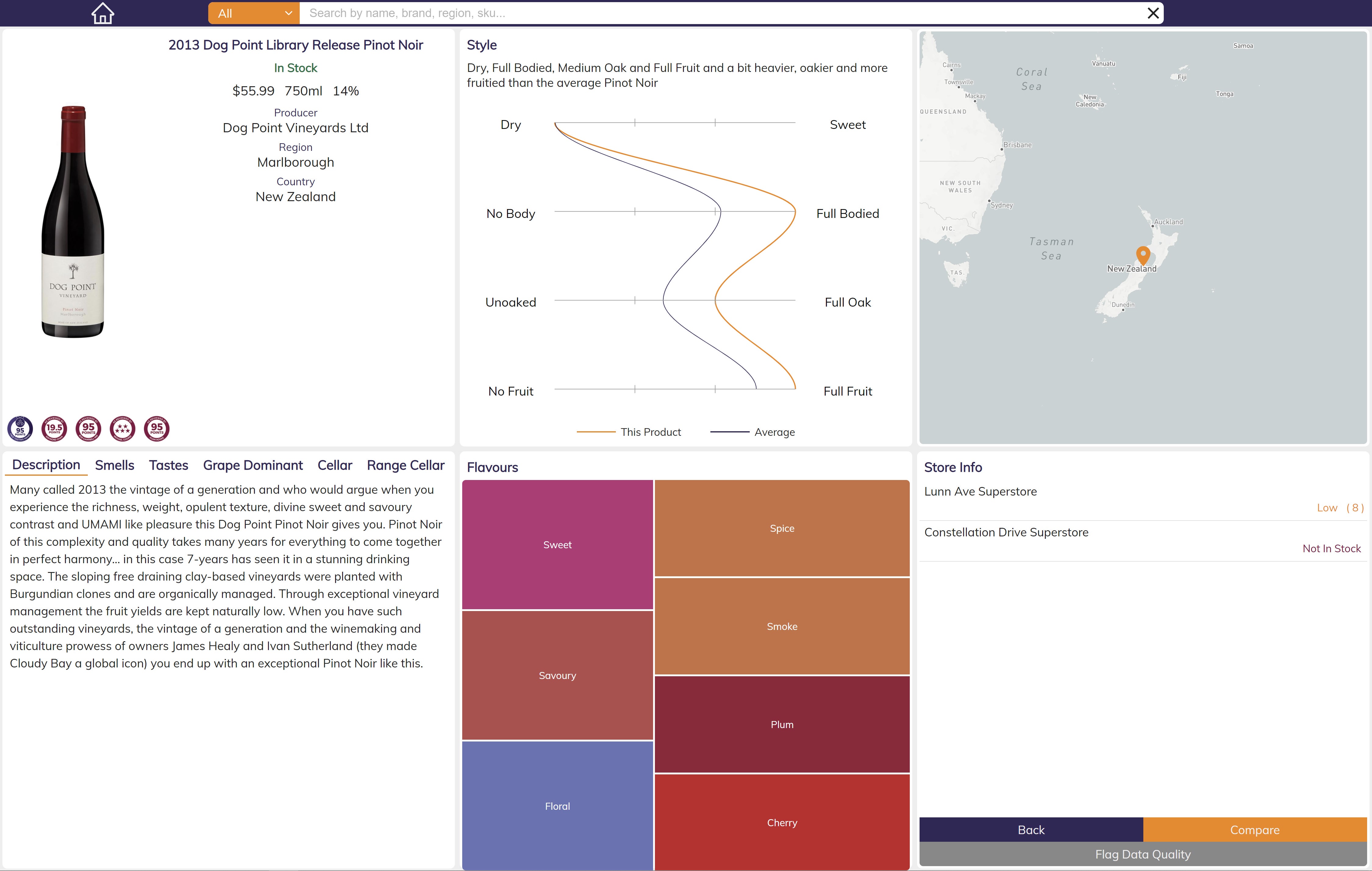Click the 'Full Fruit' axis label
The image size is (1372, 871).
coord(847,391)
